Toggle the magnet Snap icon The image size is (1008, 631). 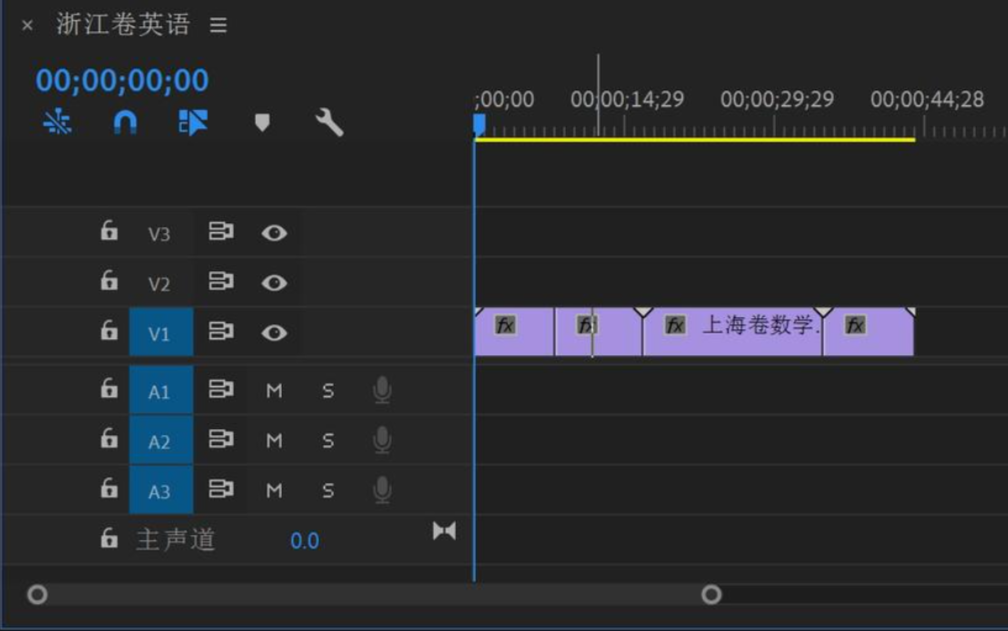click(x=124, y=123)
